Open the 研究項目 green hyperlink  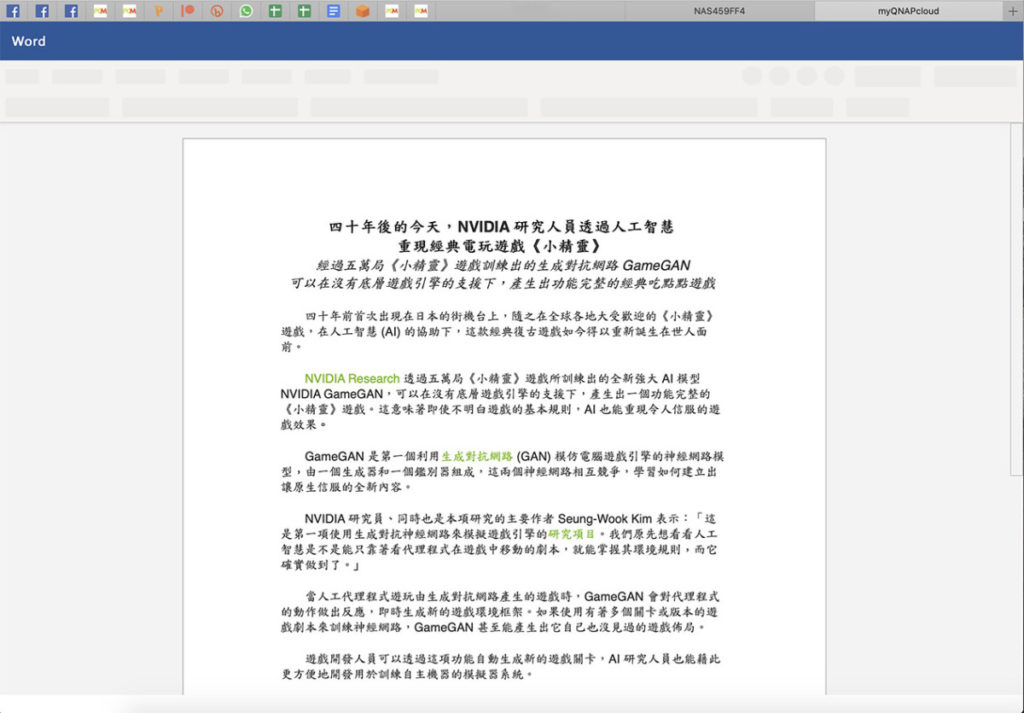coord(571,534)
